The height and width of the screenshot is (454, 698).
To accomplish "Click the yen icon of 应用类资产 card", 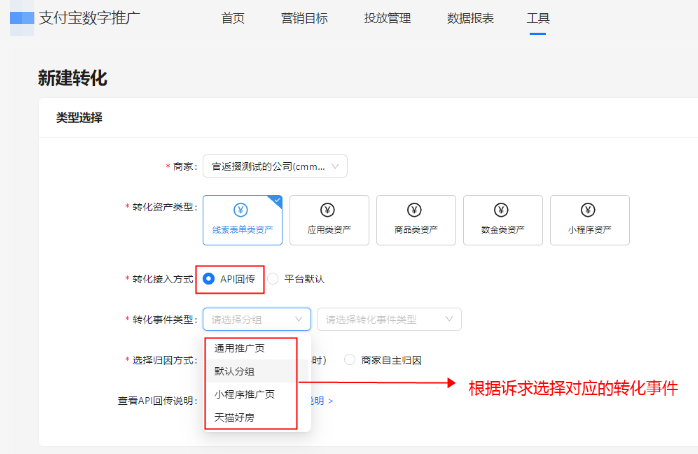I will (x=328, y=210).
